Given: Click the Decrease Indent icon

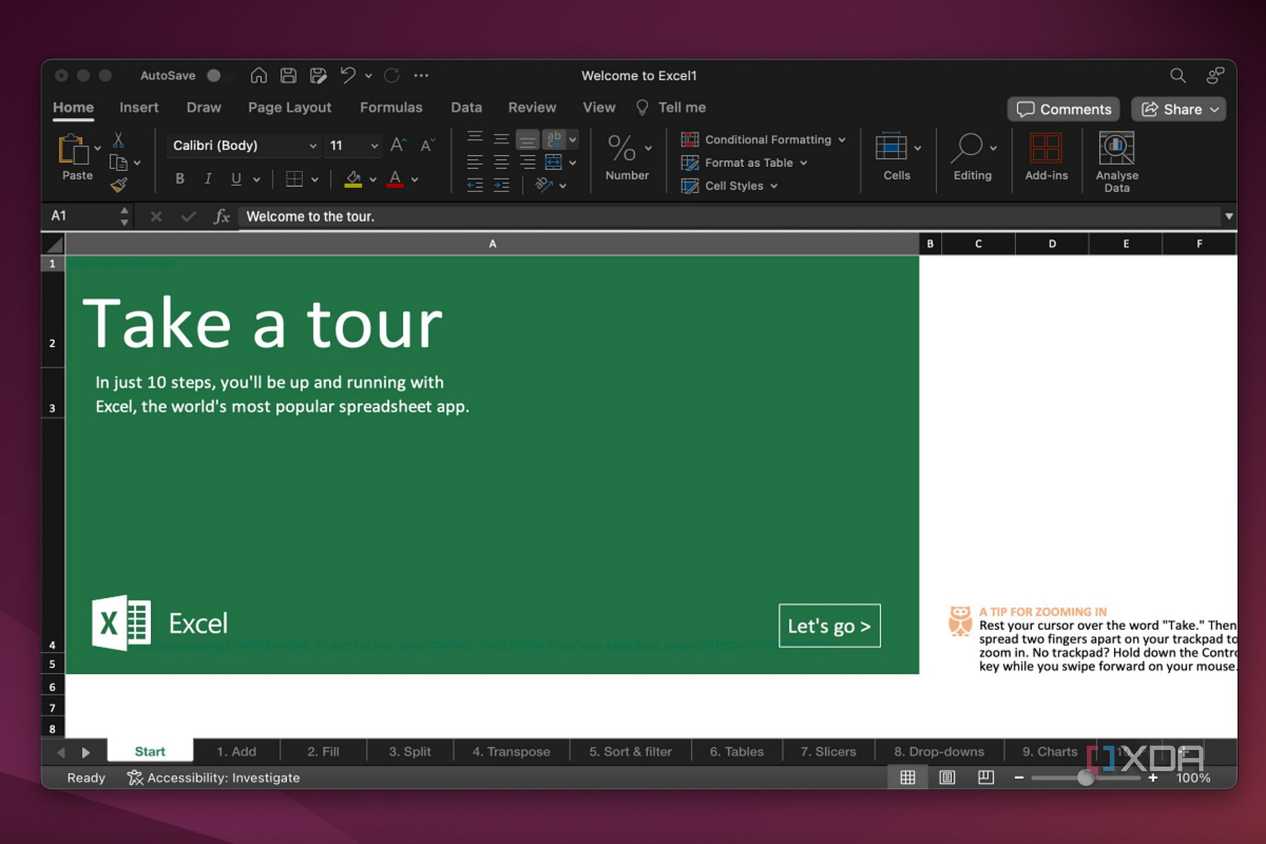Looking at the screenshot, I should pyautogui.click(x=475, y=185).
